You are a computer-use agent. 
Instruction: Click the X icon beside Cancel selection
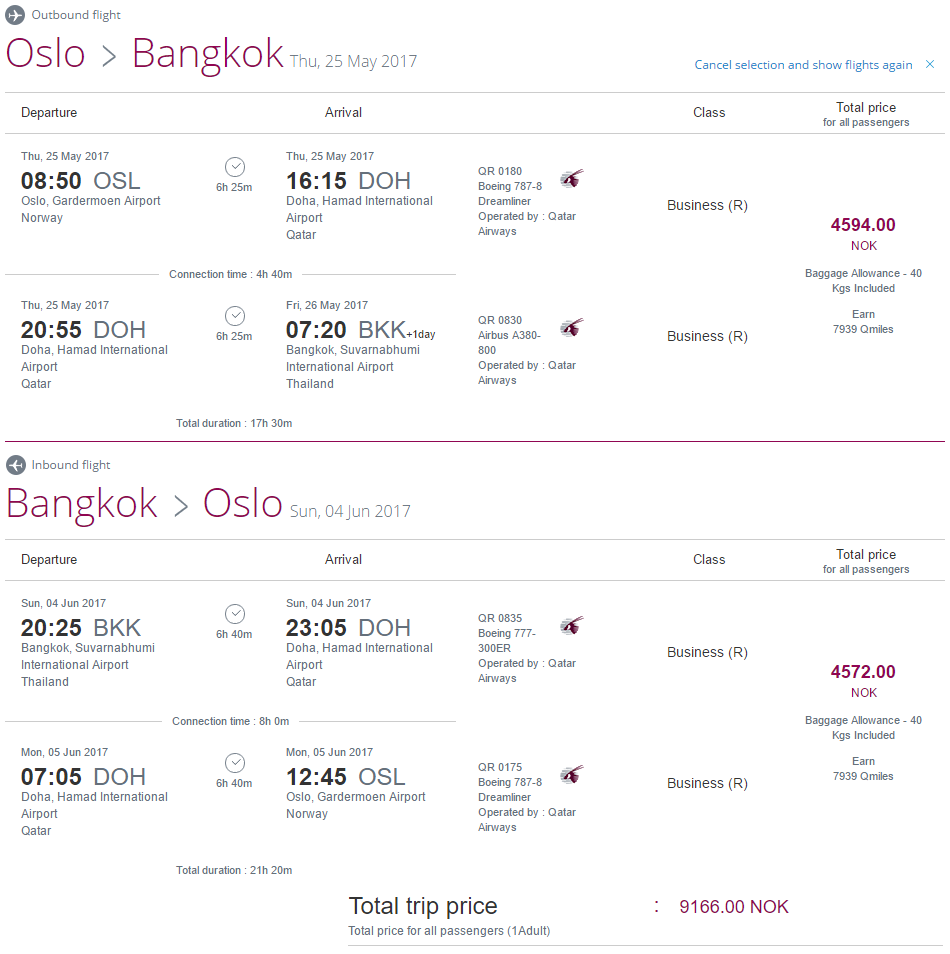[930, 65]
